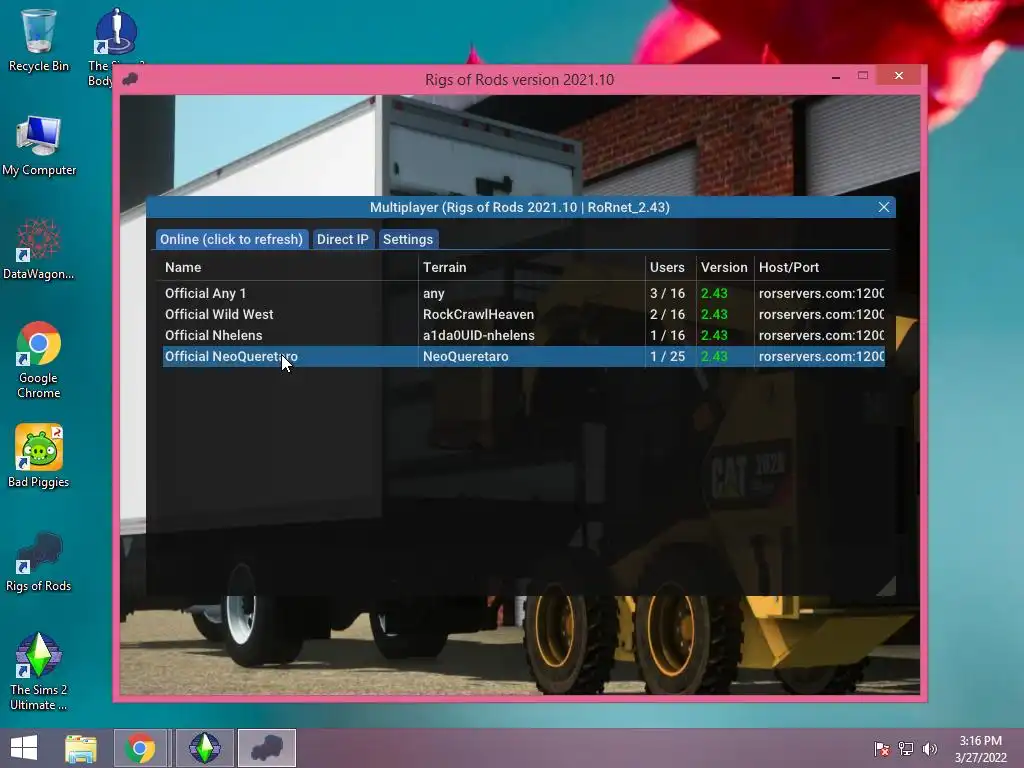Select the Official Any 1 server
This screenshot has height=768, width=1024.
(524, 293)
